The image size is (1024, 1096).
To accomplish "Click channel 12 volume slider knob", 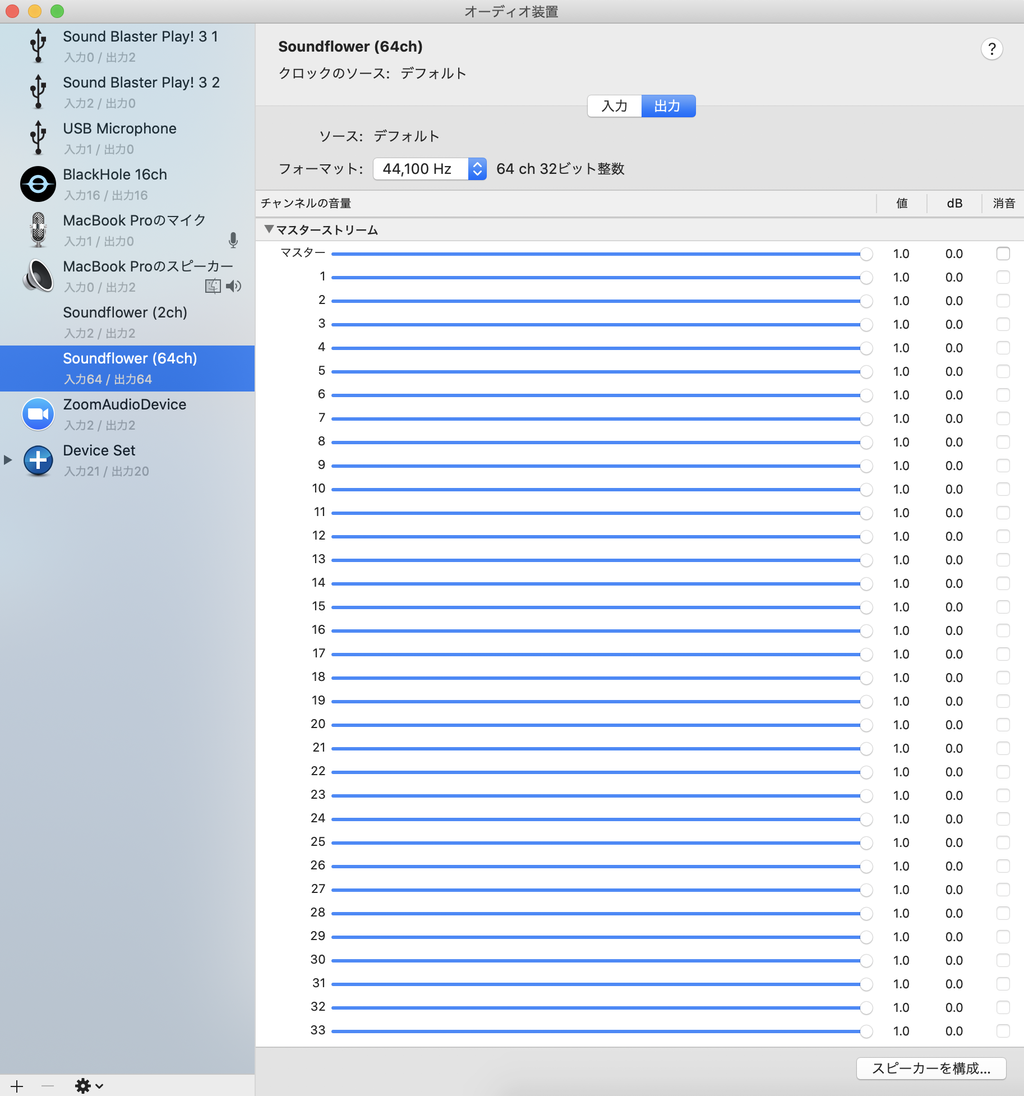I will pyautogui.click(x=866, y=537).
